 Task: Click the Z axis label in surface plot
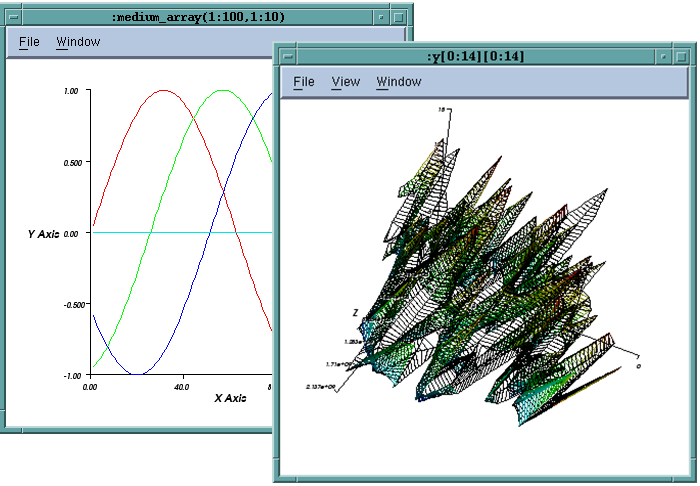355,313
